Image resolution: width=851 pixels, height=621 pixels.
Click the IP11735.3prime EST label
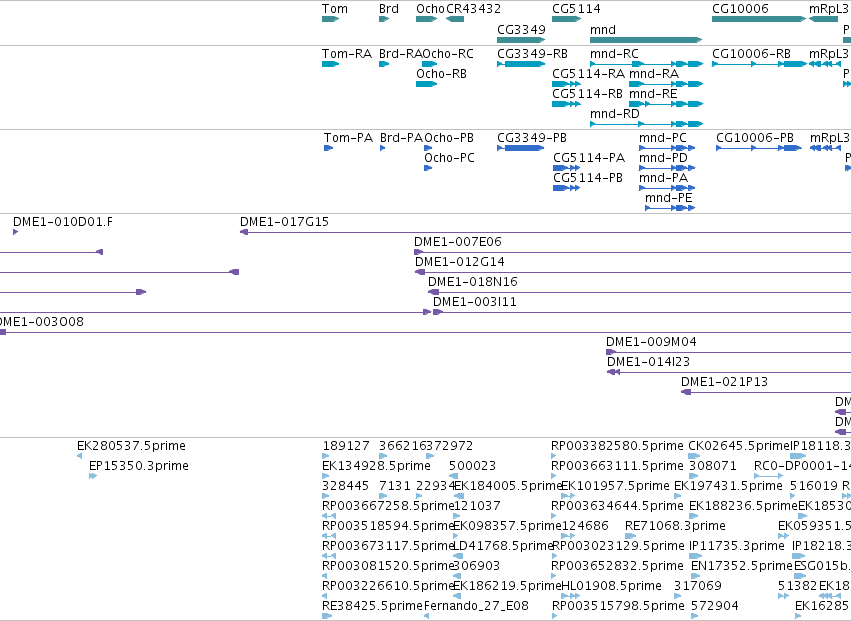[x=737, y=547]
